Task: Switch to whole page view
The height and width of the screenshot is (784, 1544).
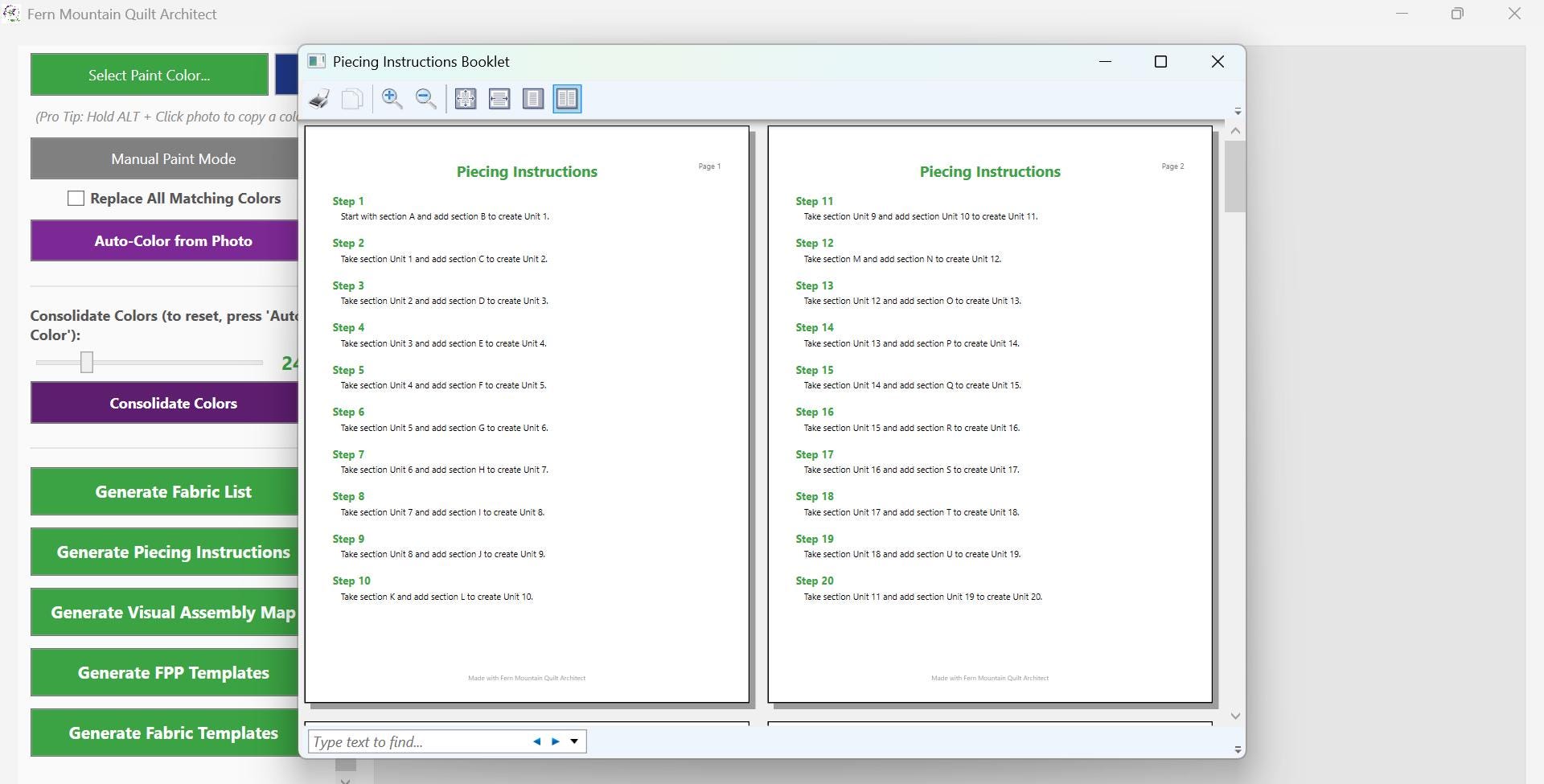Action: pyautogui.click(x=533, y=99)
